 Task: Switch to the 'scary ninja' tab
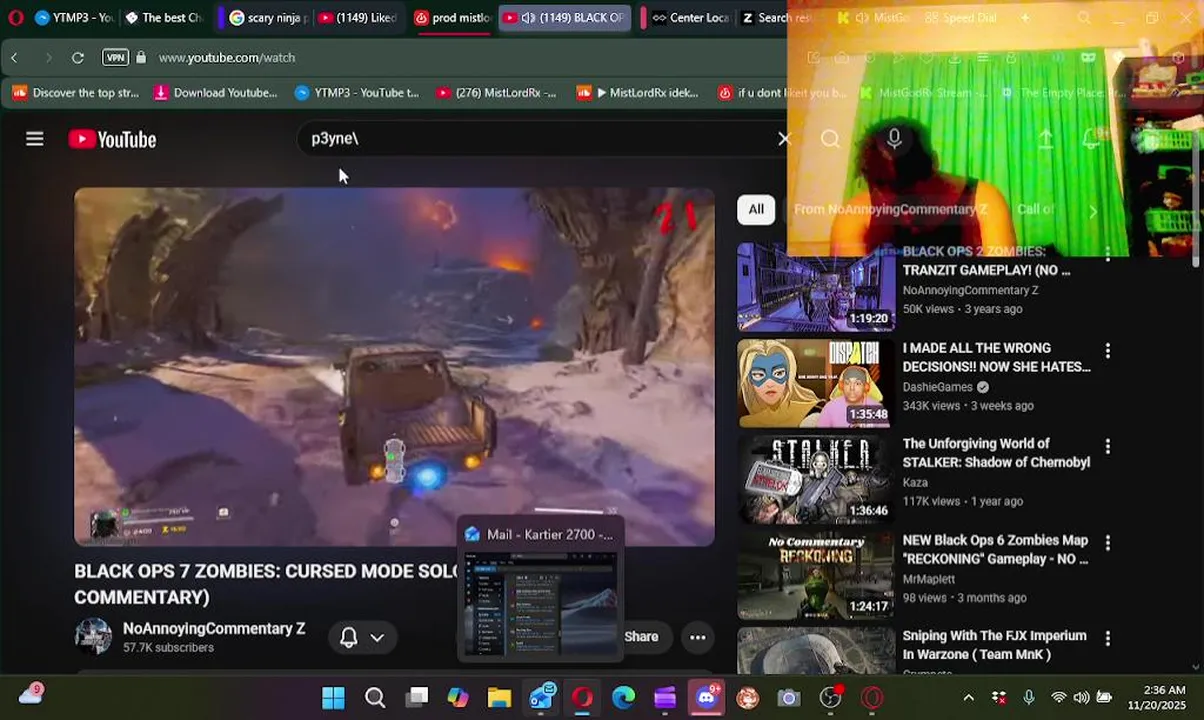click(267, 18)
